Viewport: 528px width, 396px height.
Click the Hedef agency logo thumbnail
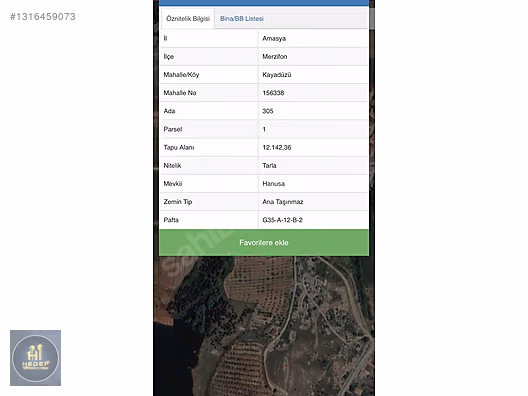click(35, 358)
